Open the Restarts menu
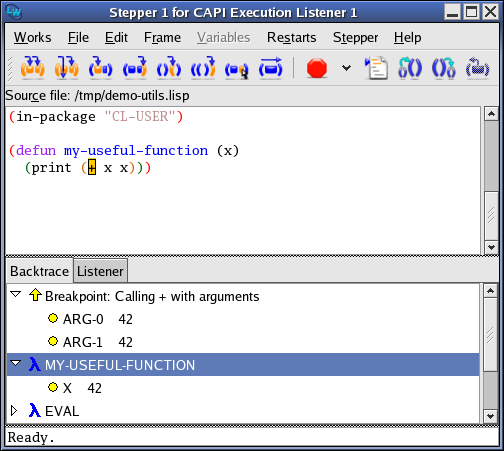Screen dimensions: 504x451 (x=291, y=37)
